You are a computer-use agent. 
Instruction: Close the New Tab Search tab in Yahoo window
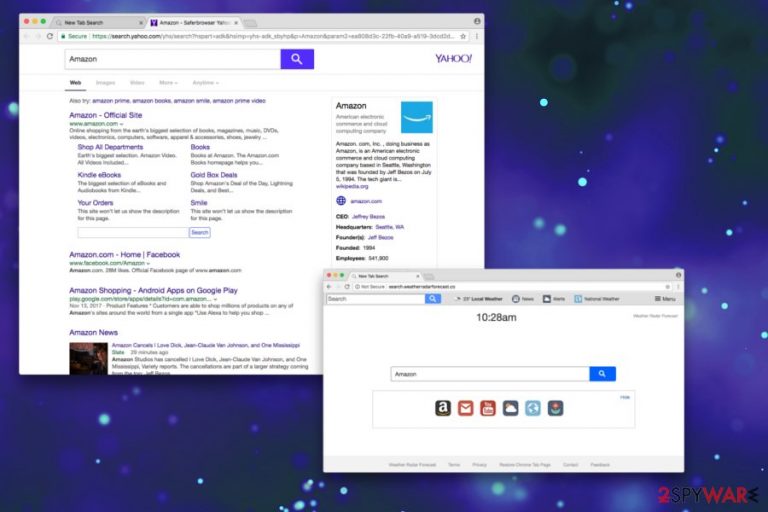pyautogui.click(x=141, y=23)
